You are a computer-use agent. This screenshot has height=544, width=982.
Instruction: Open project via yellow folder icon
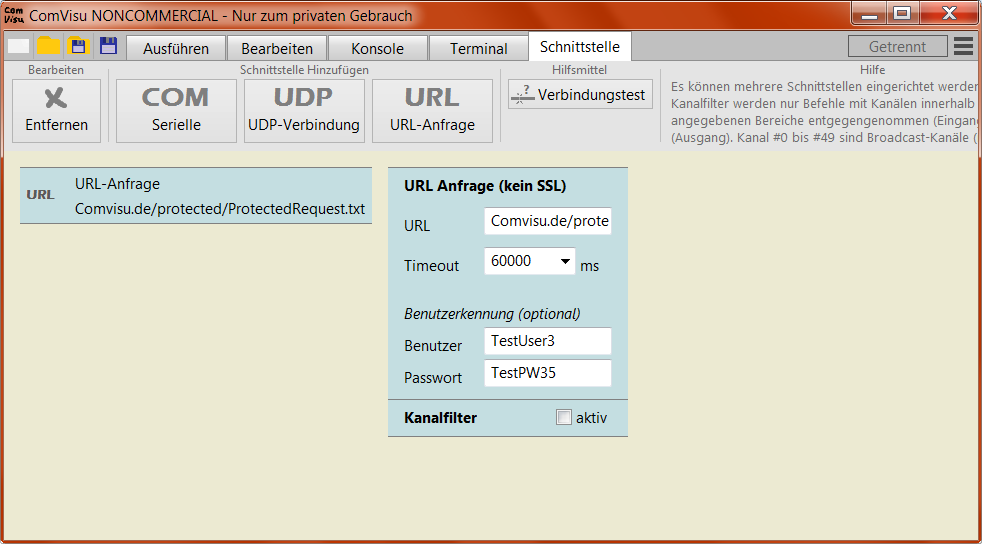tap(48, 46)
